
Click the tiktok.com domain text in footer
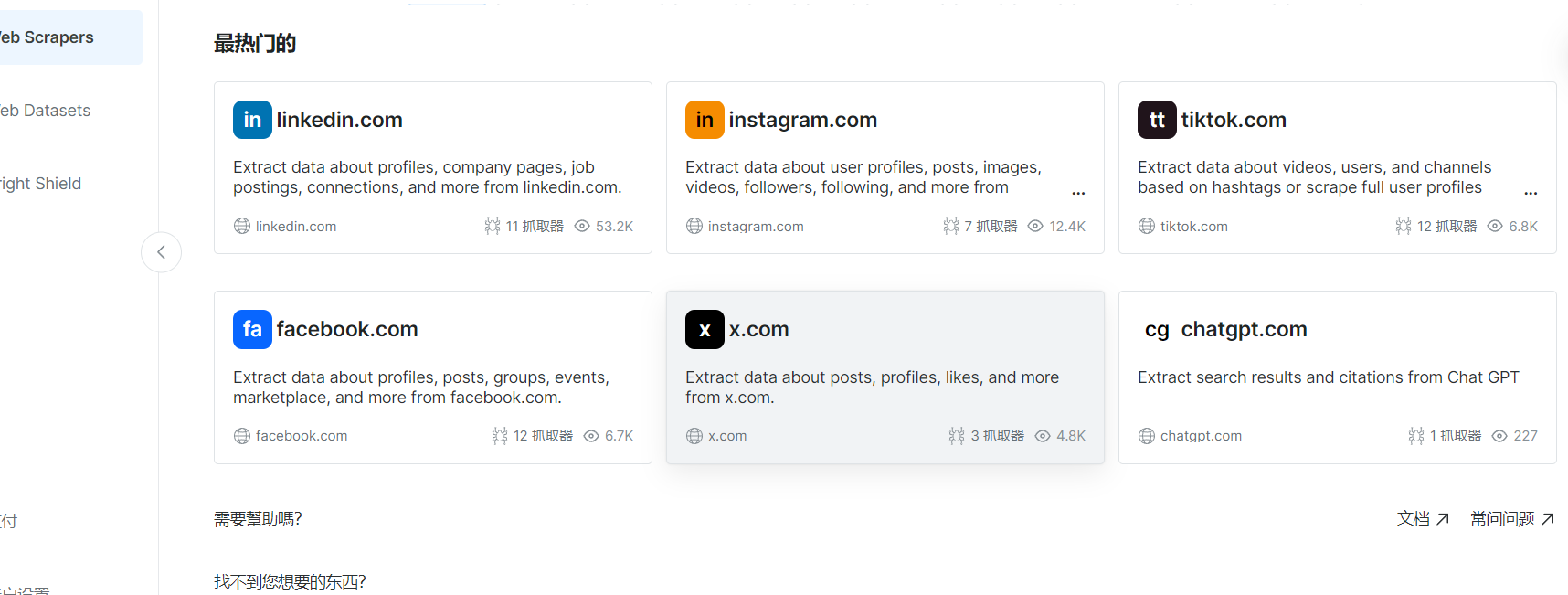(x=1194, y=227)
